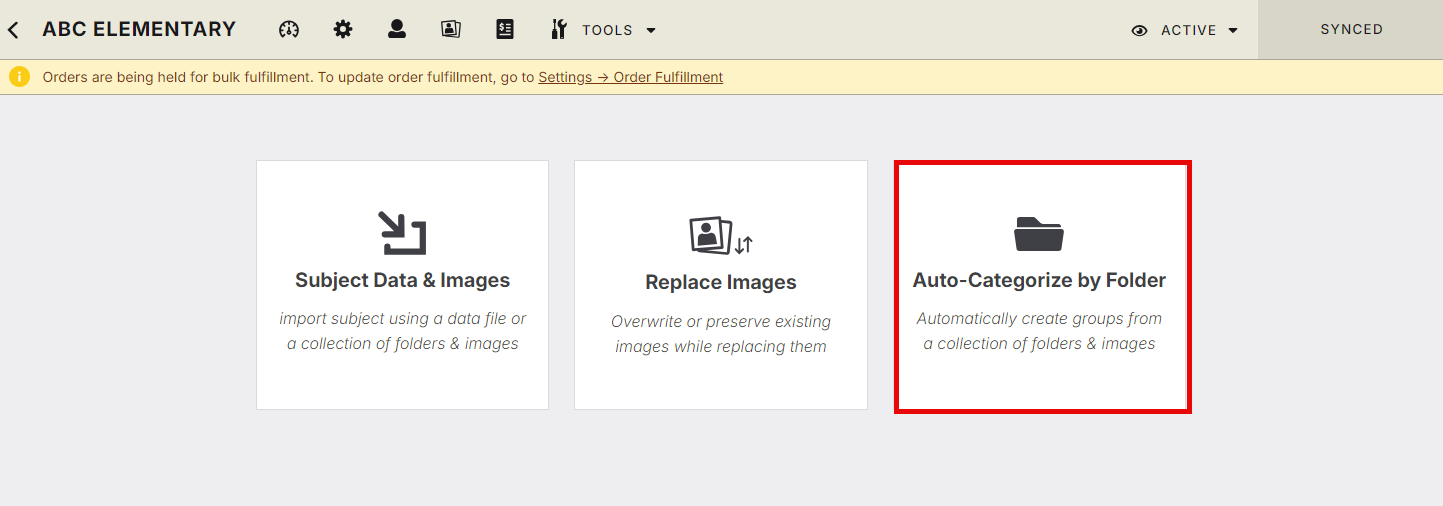
Task: Click the yellow info icon in banner
Action: click(19, 77)
